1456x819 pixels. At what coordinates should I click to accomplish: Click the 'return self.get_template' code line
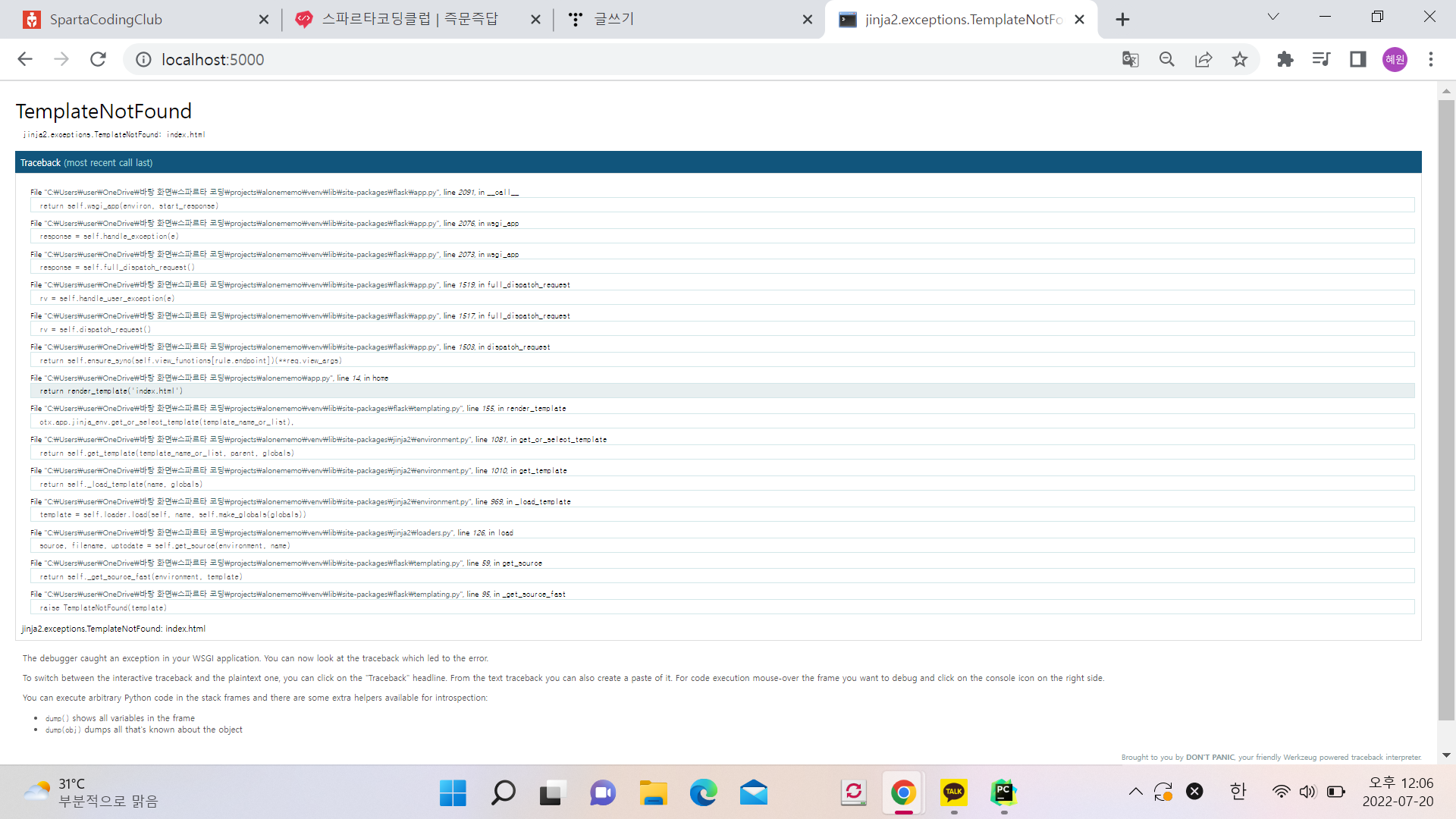click(x=722, y=453)
